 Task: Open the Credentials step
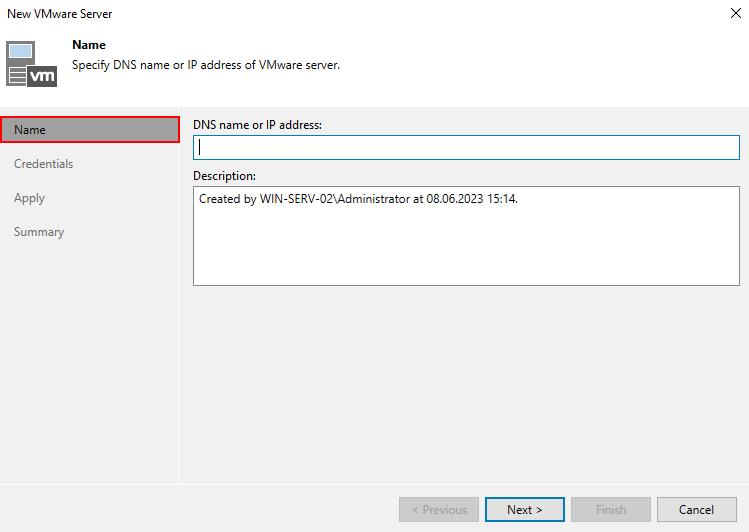click(43, 164)
